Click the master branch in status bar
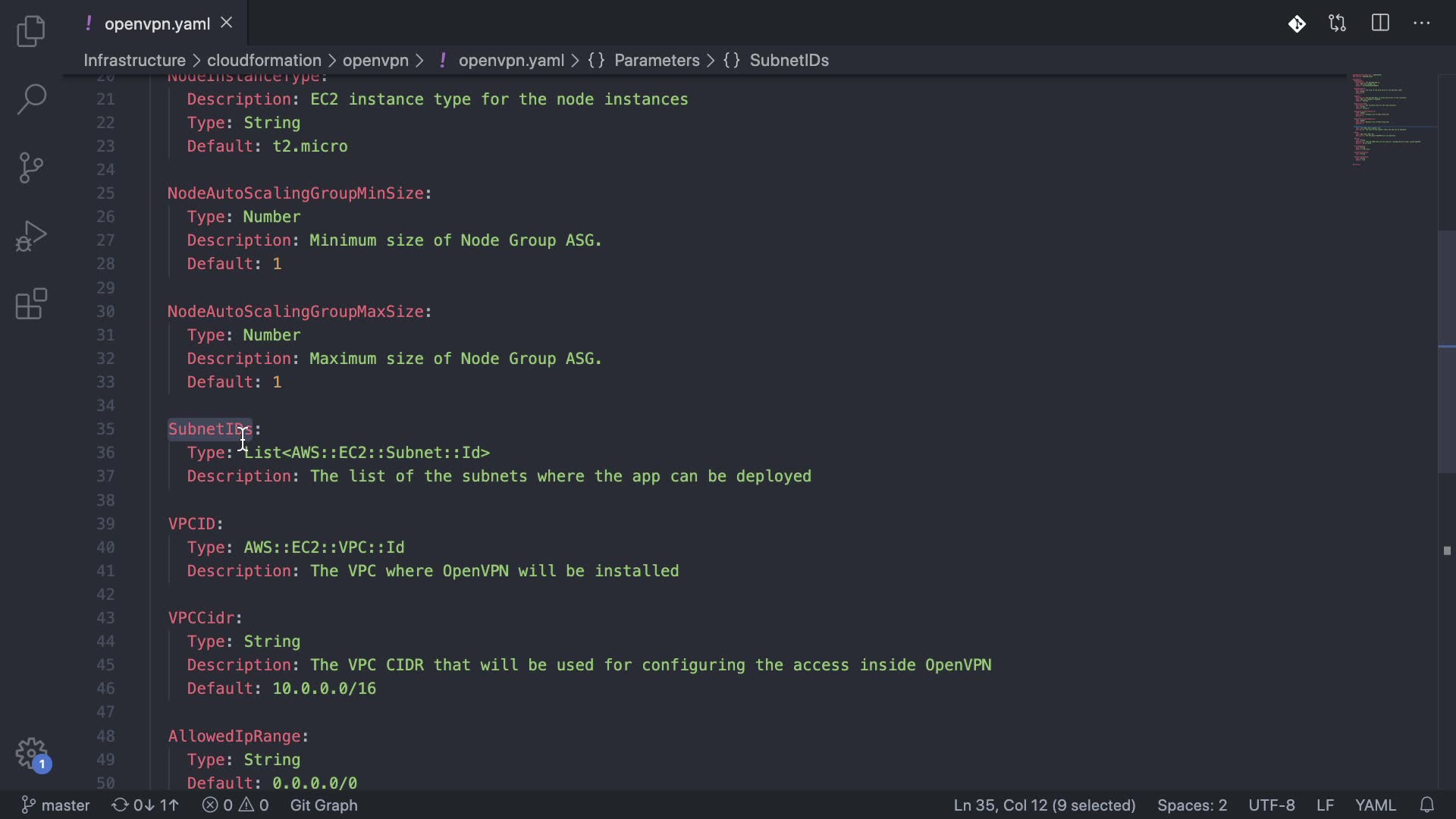This screenshot has height=819, width=1456. pos(56,805)
